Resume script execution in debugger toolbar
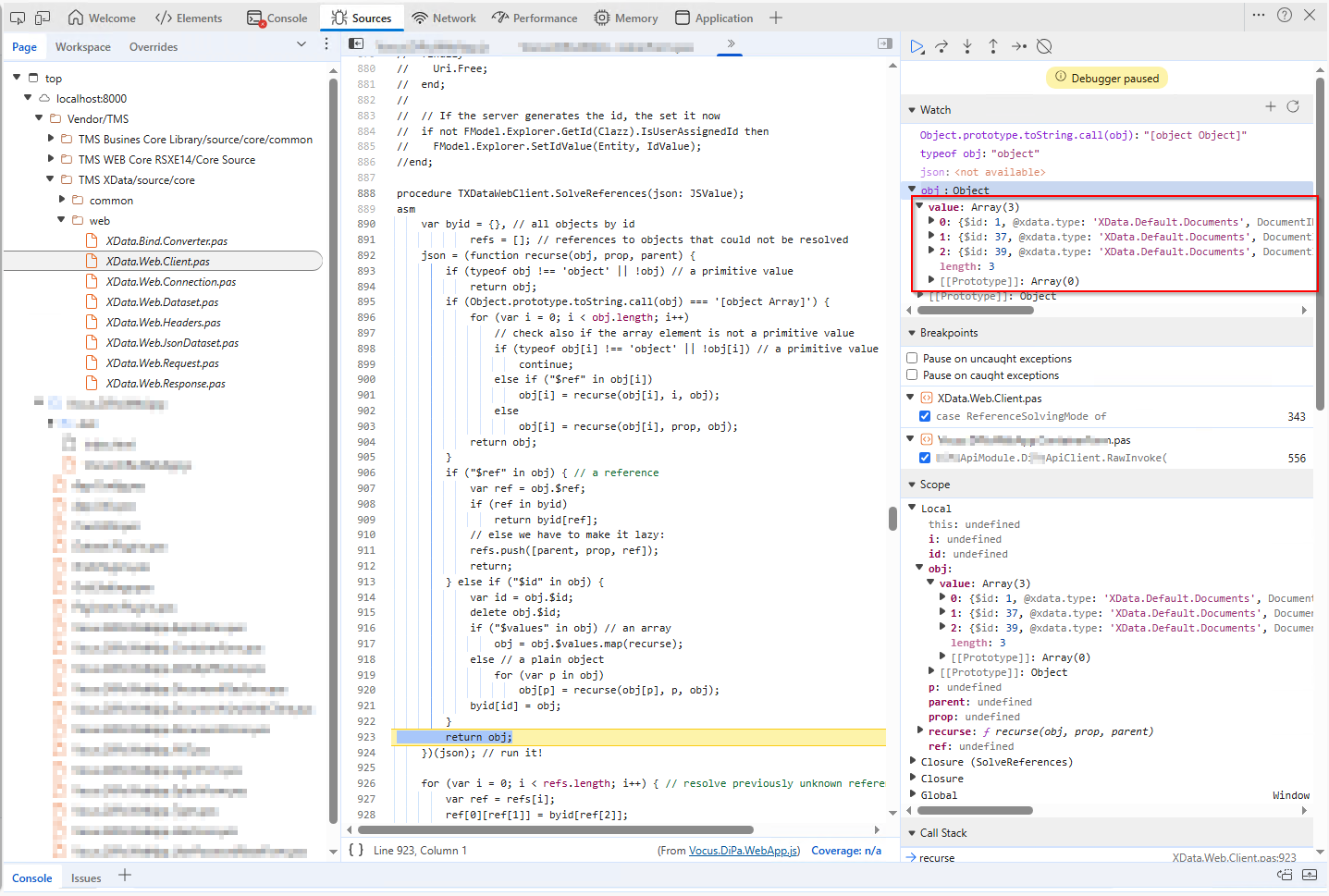This screenshot has width=1329, height=896. click(x=917, y=46)
